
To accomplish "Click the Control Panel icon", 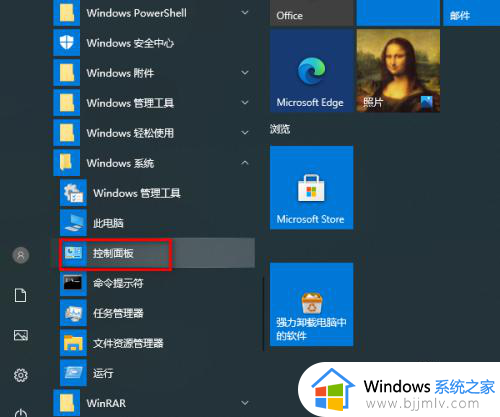I will 73,253.
